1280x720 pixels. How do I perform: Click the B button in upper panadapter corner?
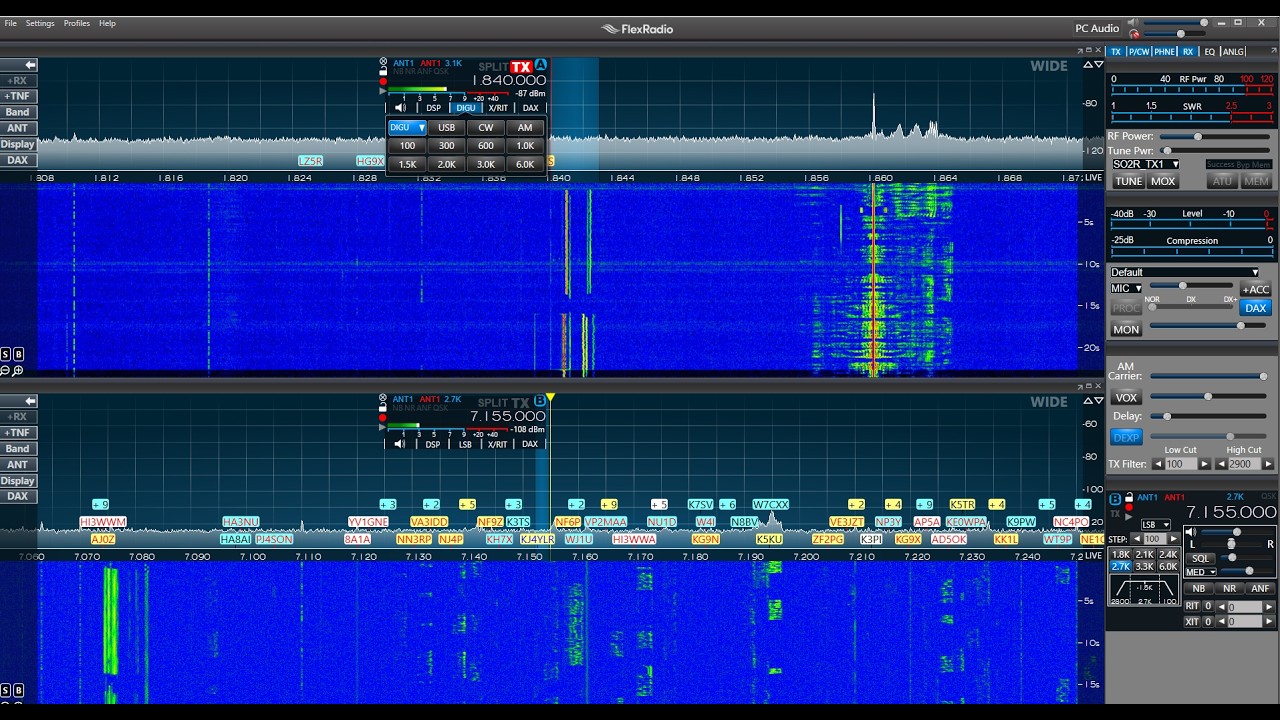point(18,354)
